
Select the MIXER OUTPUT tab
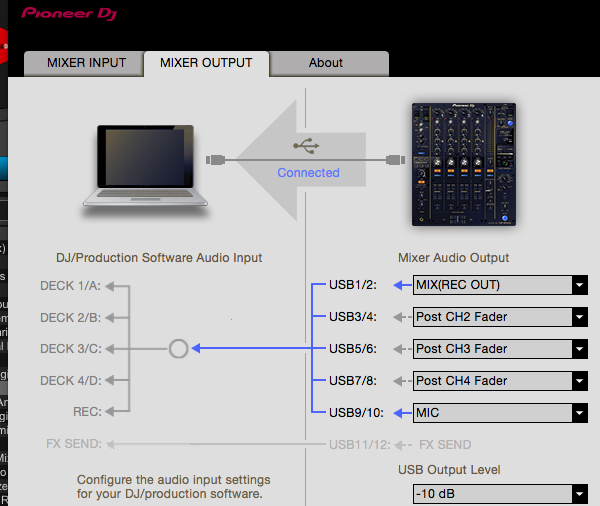click(206, 63)
